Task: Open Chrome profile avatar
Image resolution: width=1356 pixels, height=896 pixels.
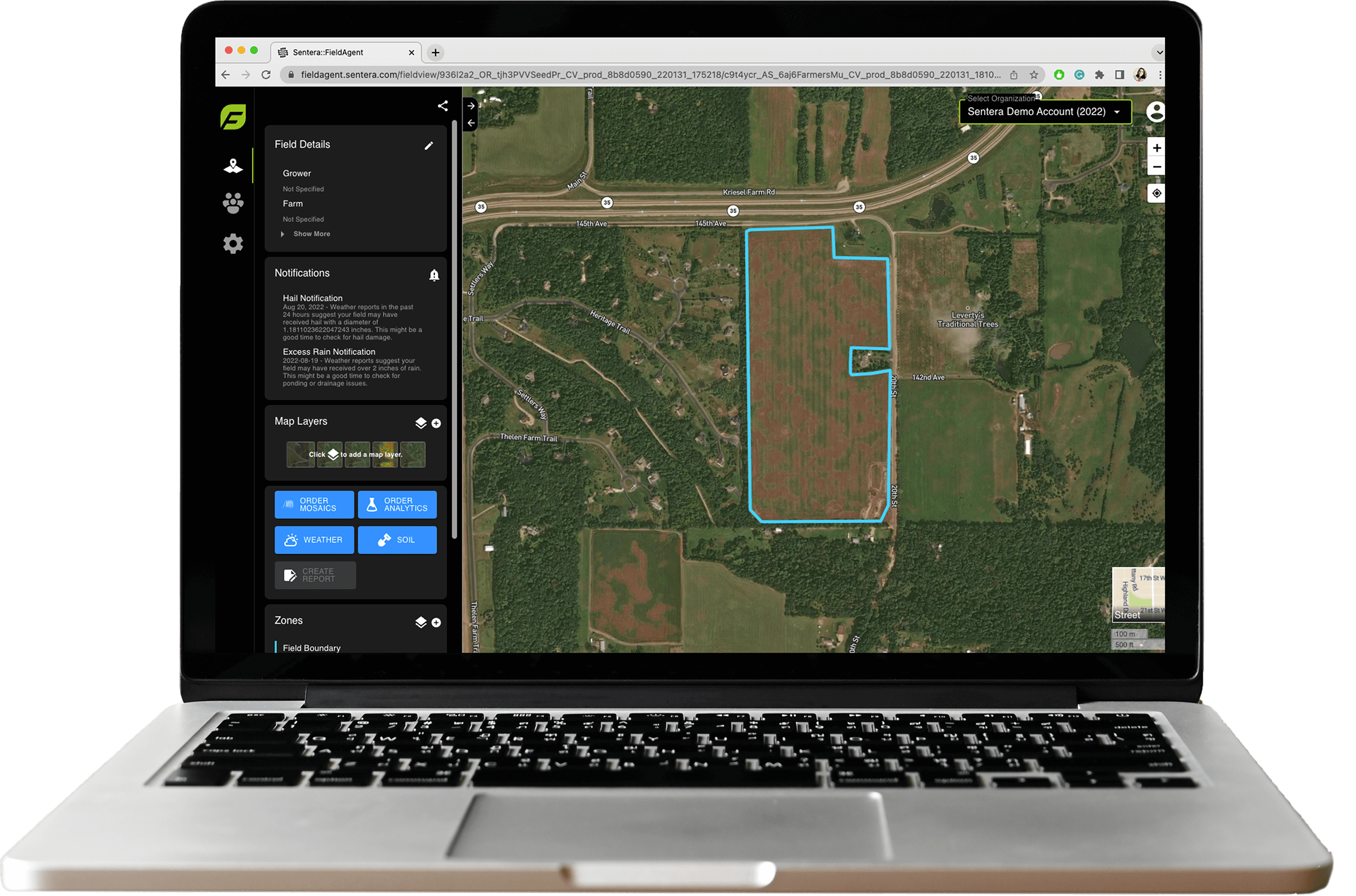Action: click(x=1141, y=75)
